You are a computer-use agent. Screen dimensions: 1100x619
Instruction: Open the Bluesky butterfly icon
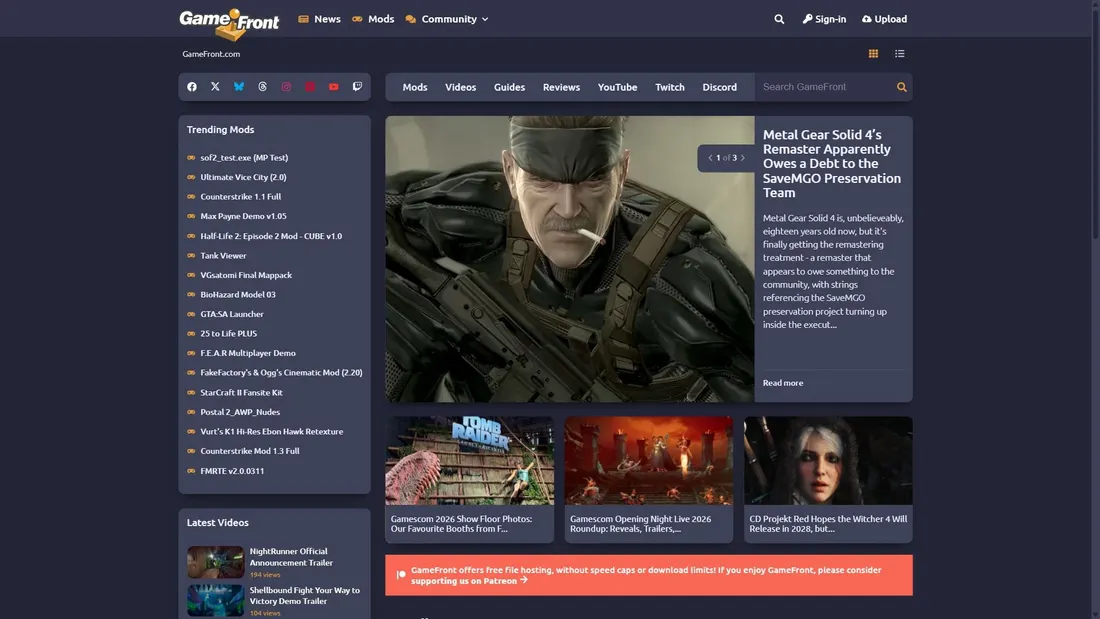point(239,87)
